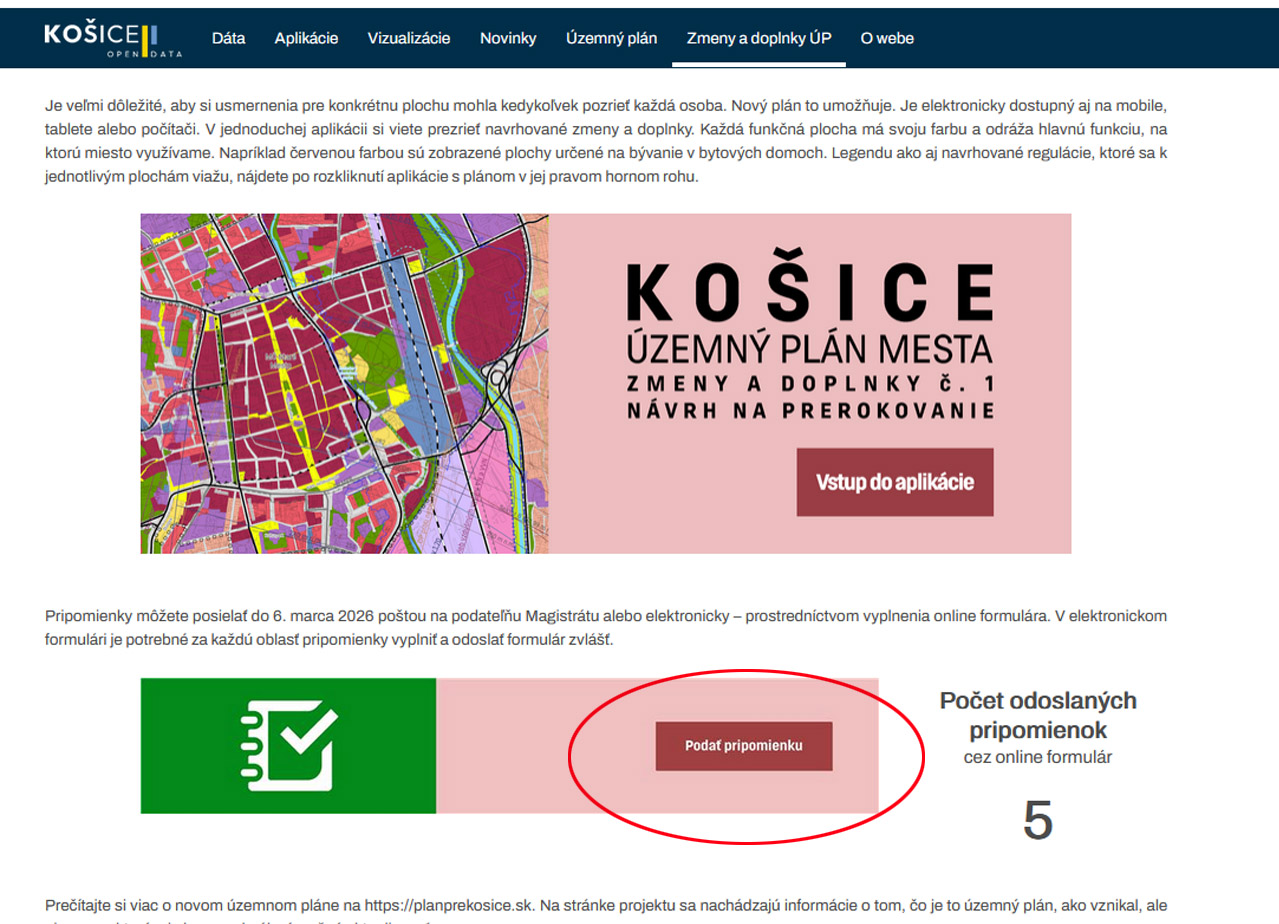This screenshot has height=924, width=1279.
Task: Click the NÁVRH NA PREROKOVANIE banner text
Action: [810, 411]
